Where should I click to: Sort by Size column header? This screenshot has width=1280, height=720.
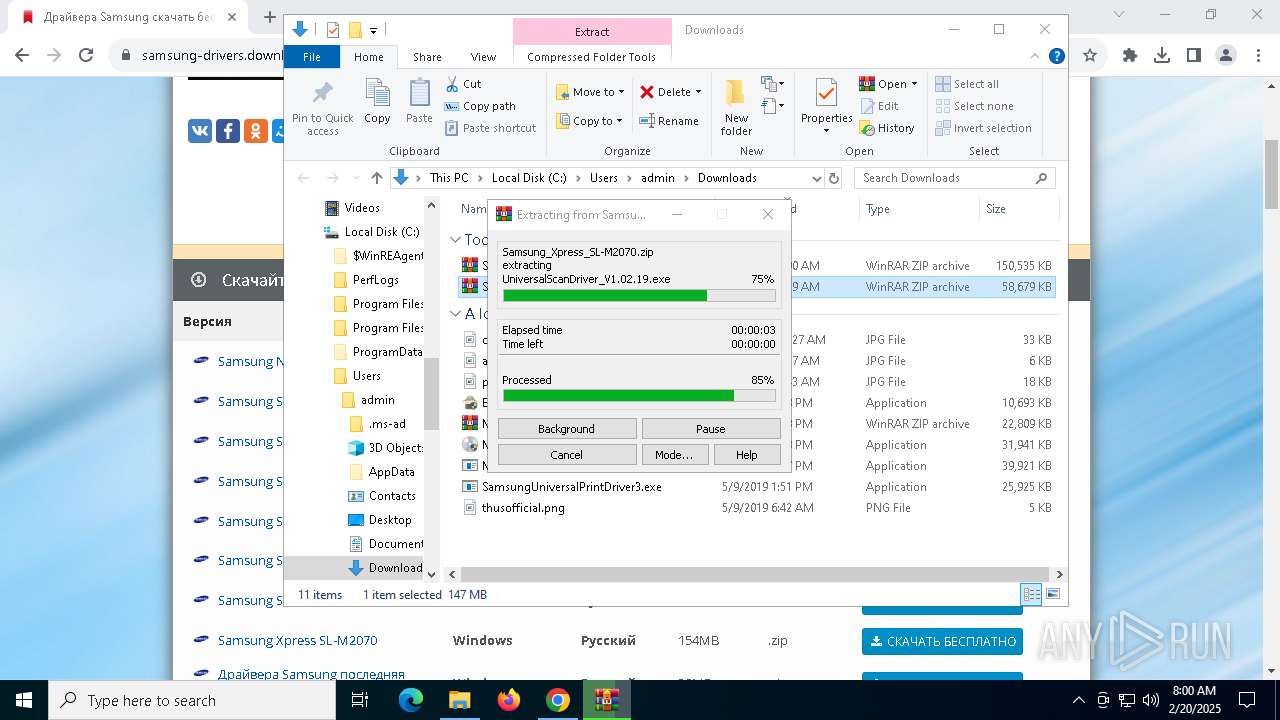point(1018,209)
